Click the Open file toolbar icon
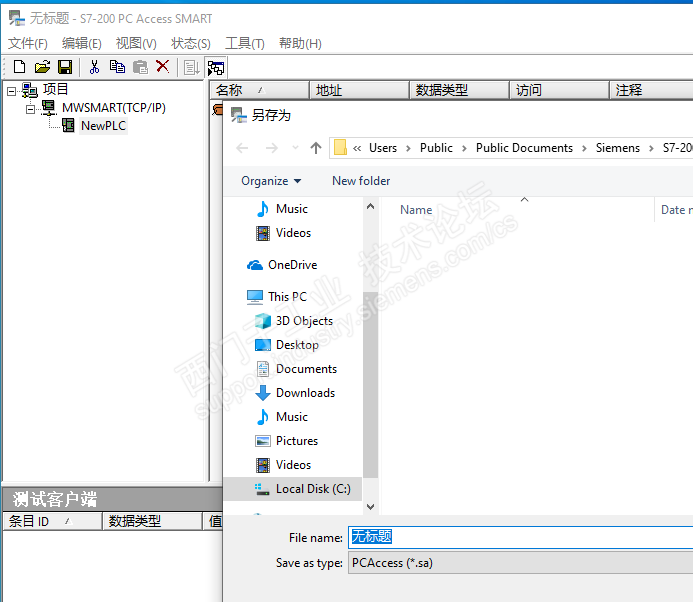Screen dimensions: 693x602 click(x=42, y=67)
